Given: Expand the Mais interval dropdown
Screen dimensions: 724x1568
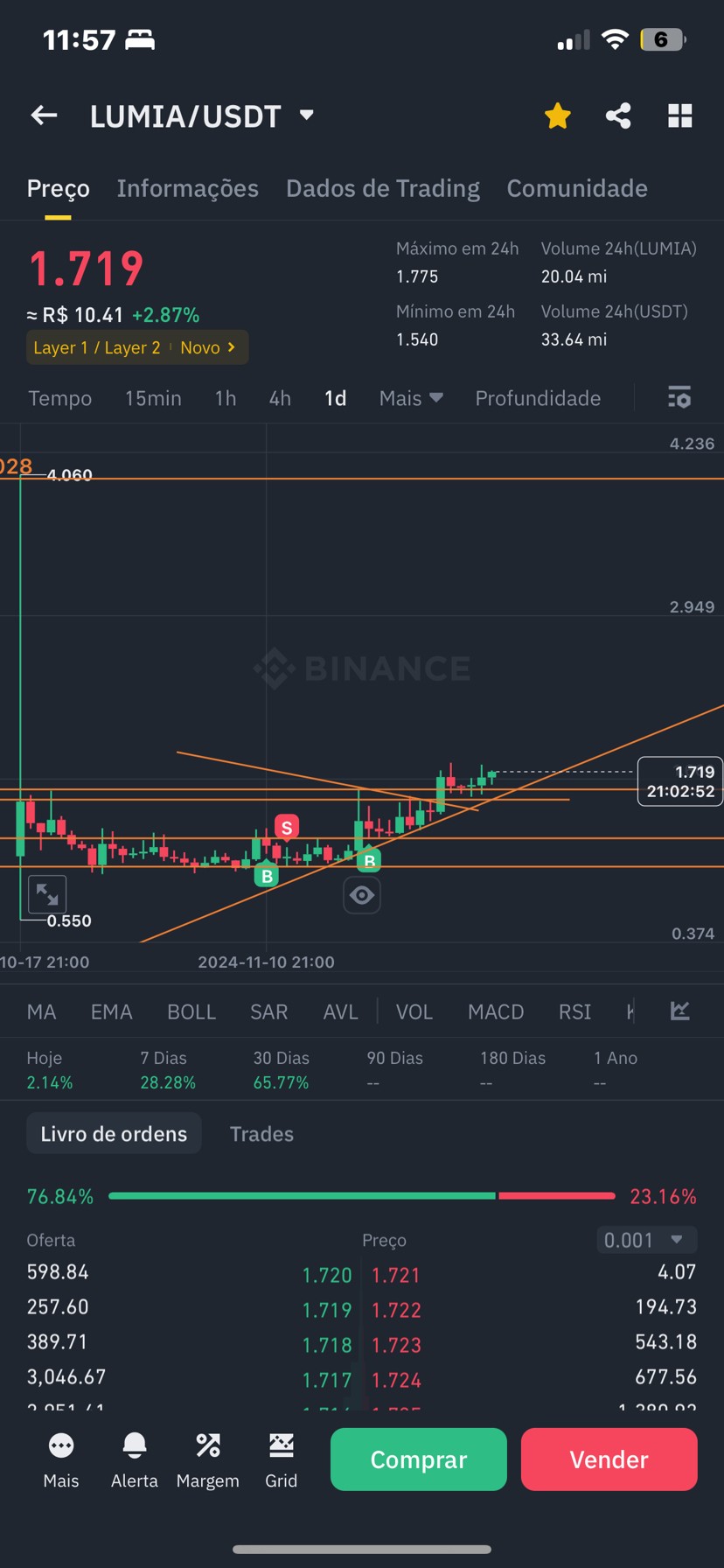Looking at the screenshot, I should (x=411, y=398).
